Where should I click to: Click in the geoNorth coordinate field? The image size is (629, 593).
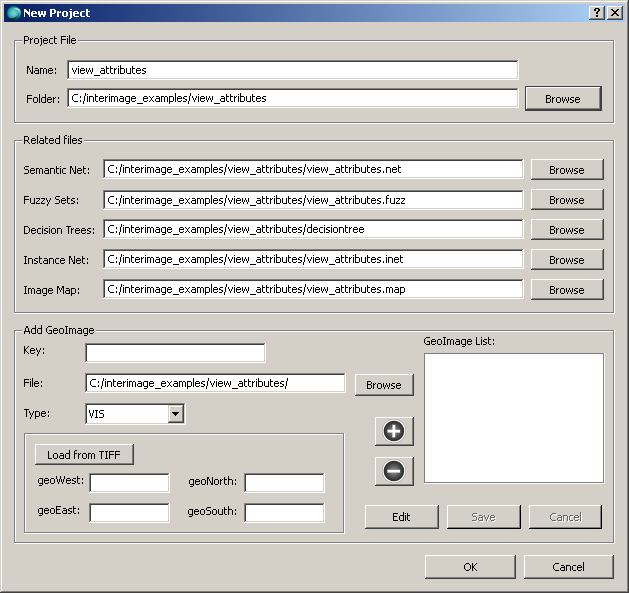point(284,483)
